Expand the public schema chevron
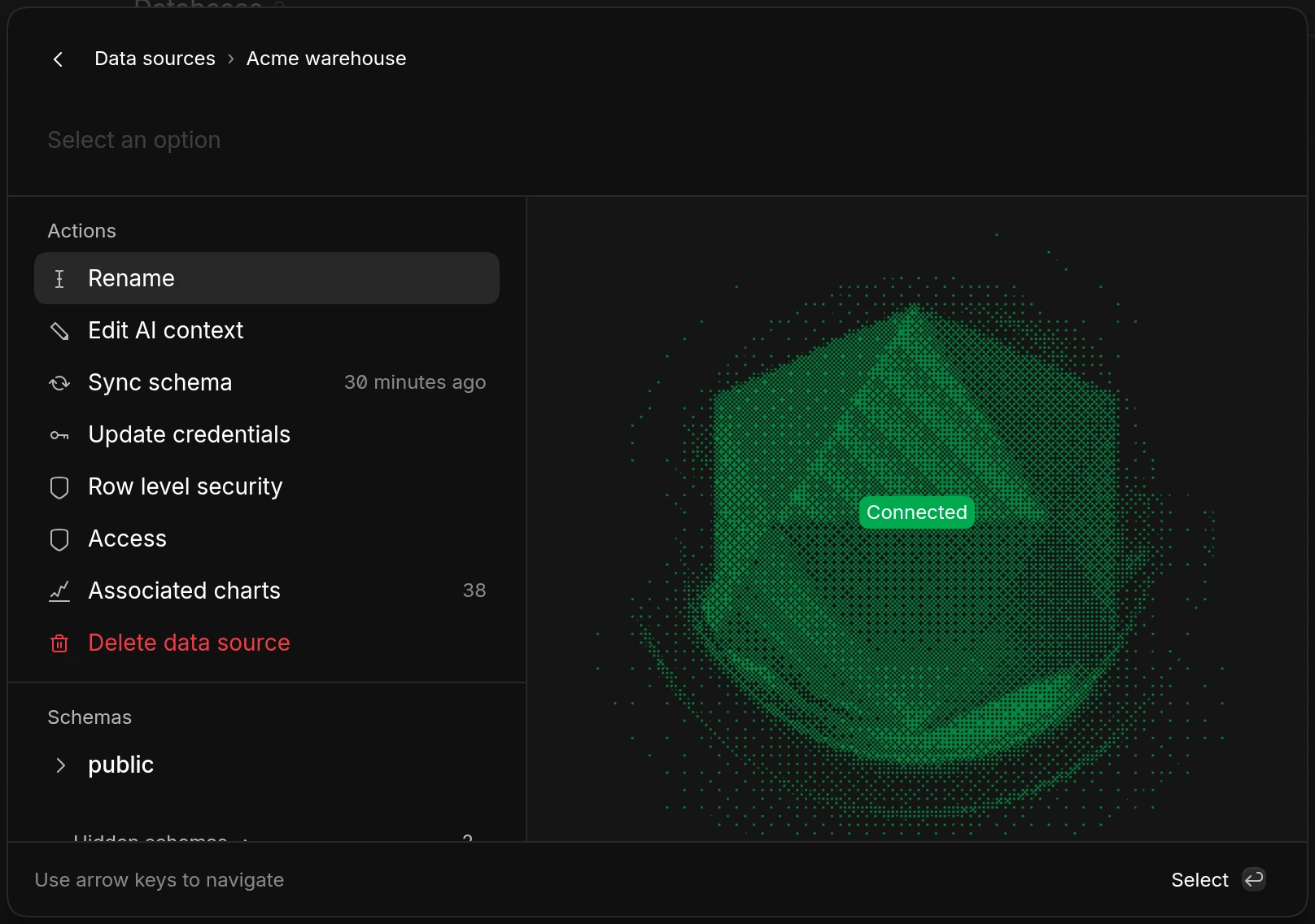Image resolution: width=1315 pixels, height=924 pixels. 60,765
